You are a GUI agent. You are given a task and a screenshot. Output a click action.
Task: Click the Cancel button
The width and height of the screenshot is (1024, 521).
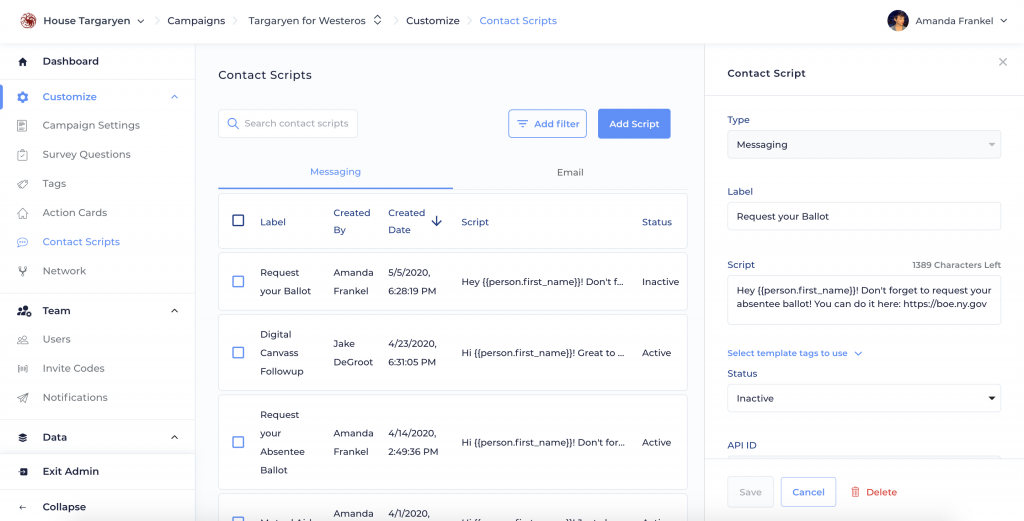click(808, 492)
